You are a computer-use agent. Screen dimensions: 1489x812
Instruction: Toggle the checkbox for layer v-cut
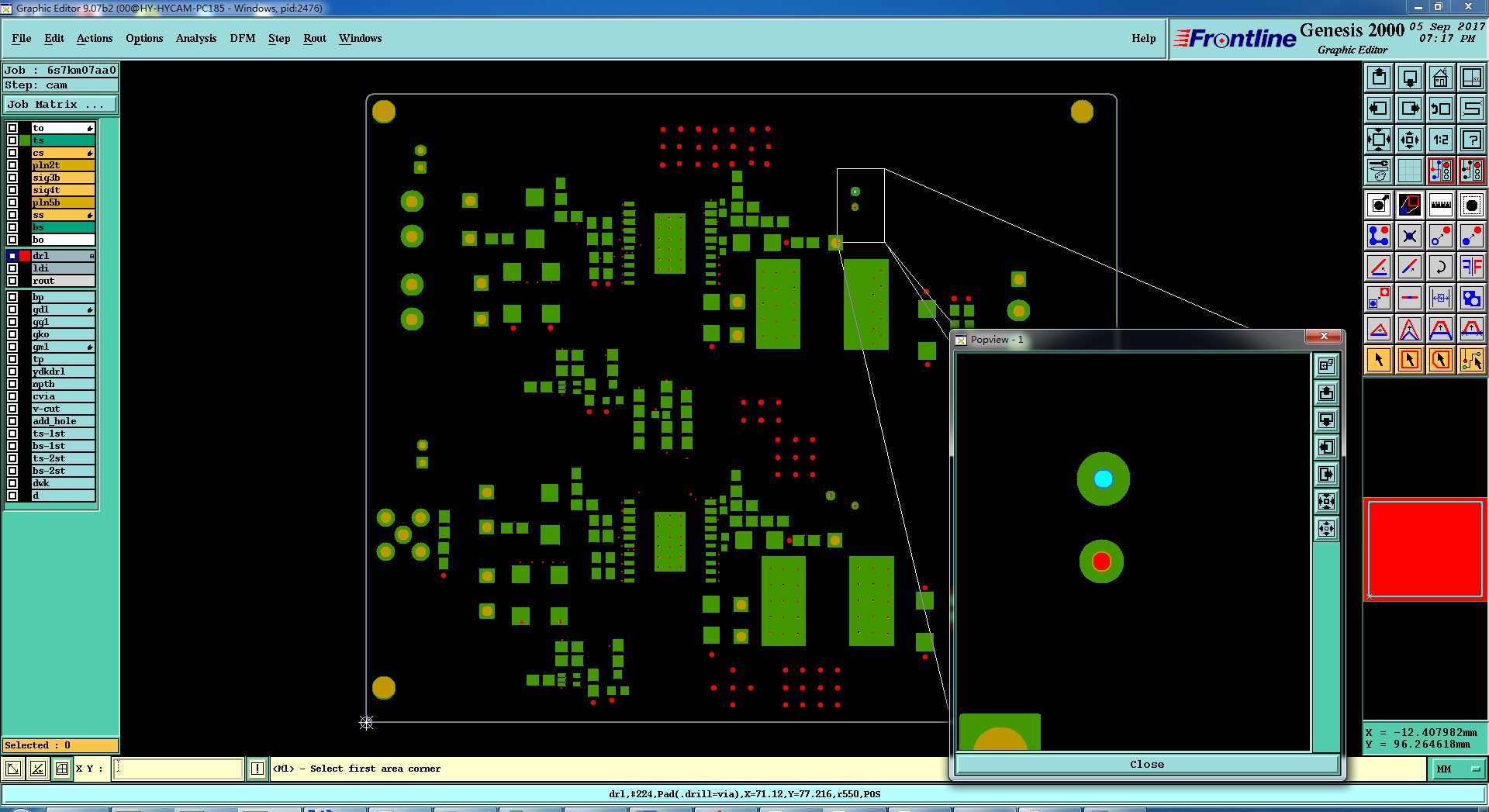coord(12,409)
